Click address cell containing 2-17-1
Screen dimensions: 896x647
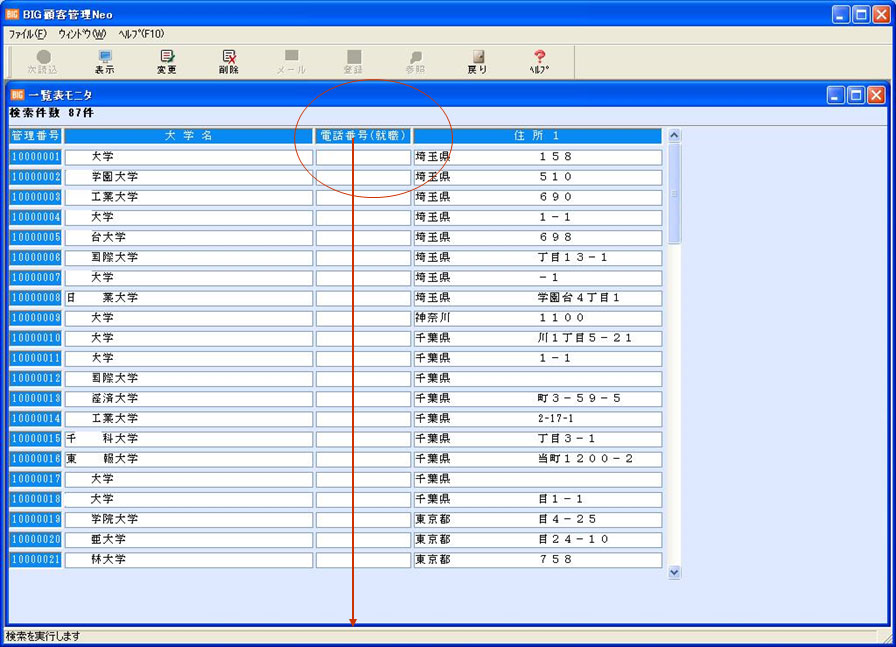point(538,419)
